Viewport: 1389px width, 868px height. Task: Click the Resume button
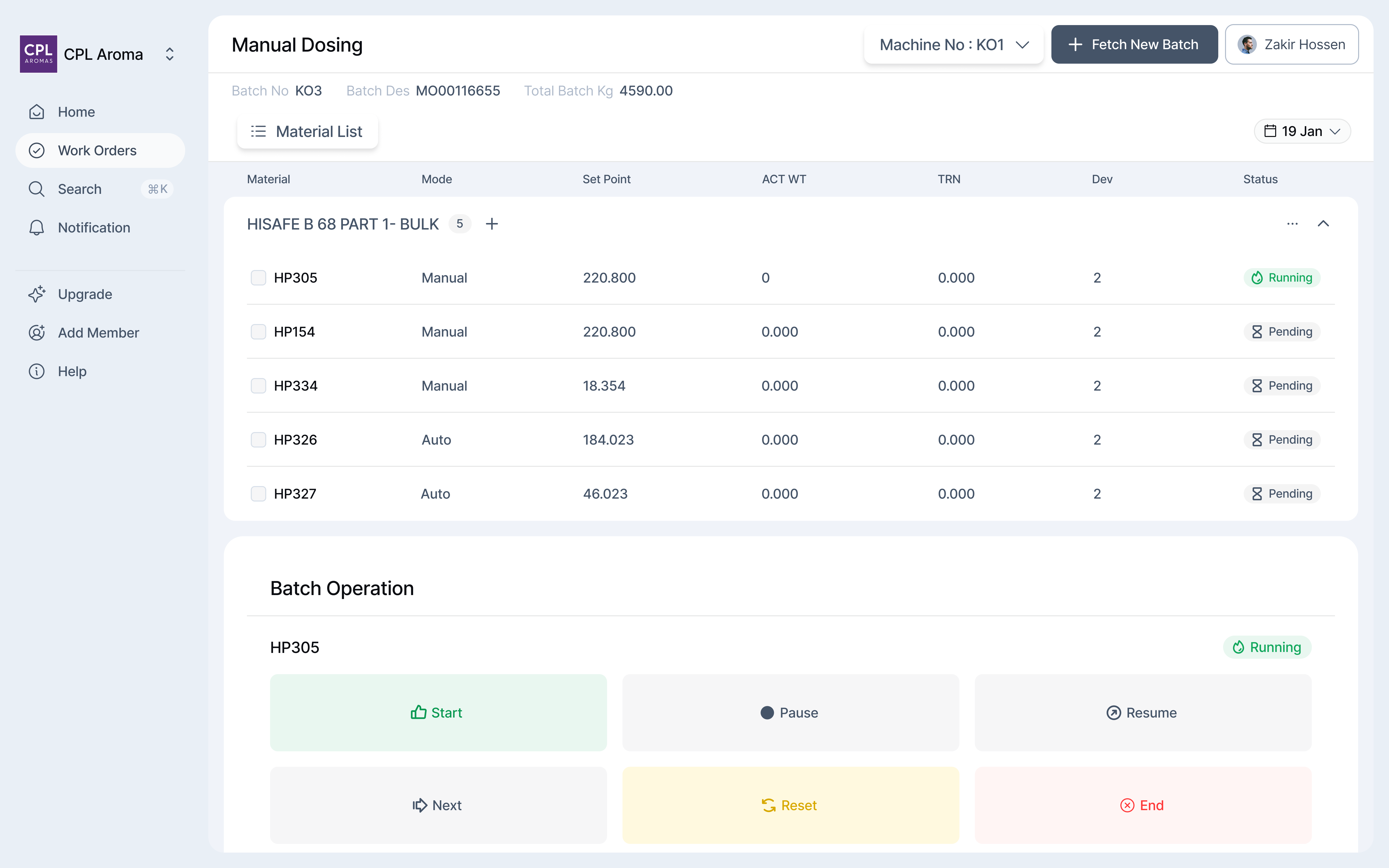pos(1143,712)
